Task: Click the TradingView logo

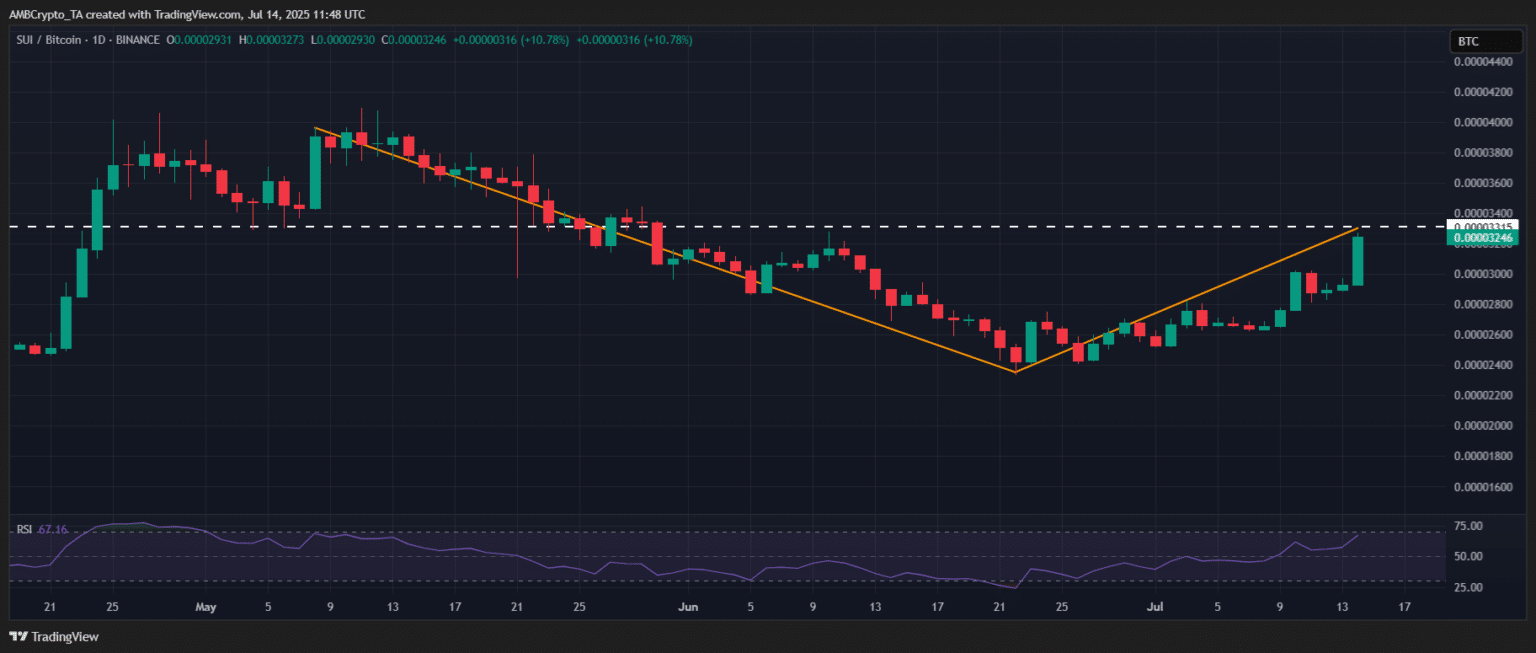Action: point(54,636)
